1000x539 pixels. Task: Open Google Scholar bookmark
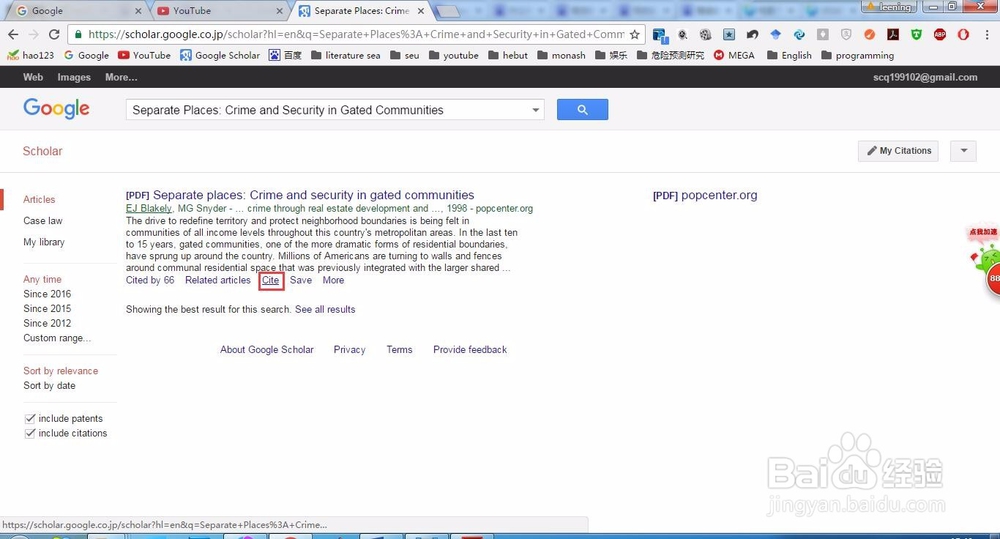pos(220,55)
